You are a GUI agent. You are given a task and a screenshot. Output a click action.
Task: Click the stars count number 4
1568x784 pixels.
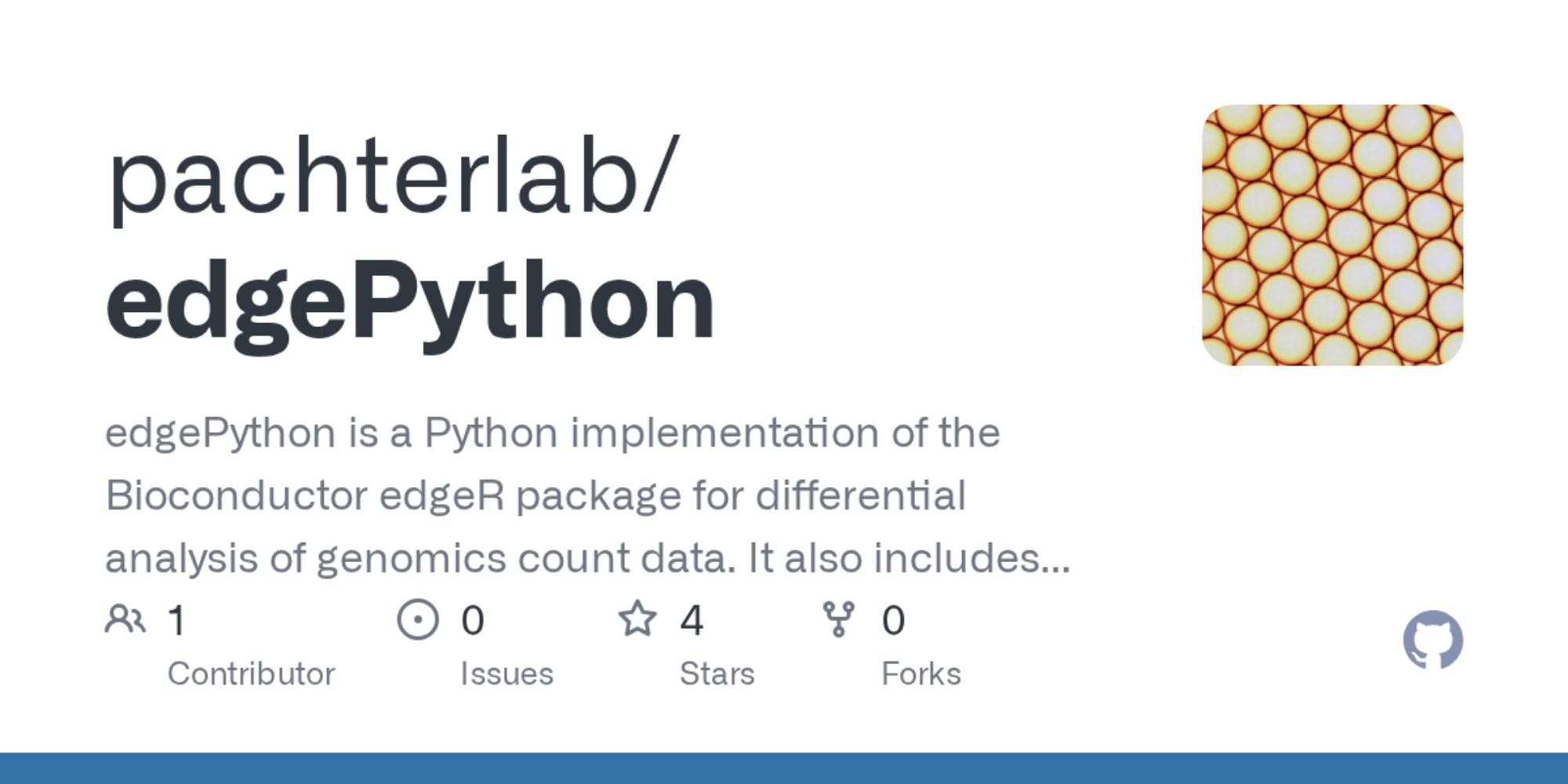691,620
